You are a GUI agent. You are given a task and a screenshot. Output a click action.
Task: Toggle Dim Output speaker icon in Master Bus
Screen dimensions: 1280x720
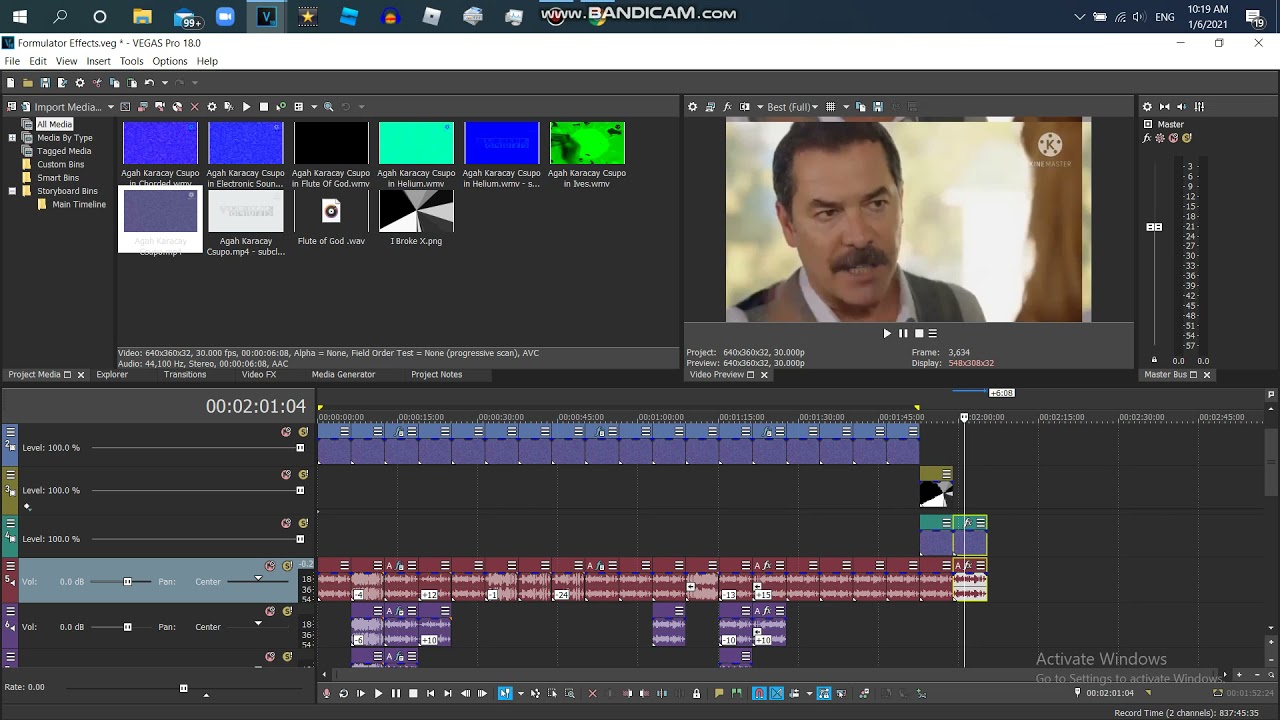1182,107
